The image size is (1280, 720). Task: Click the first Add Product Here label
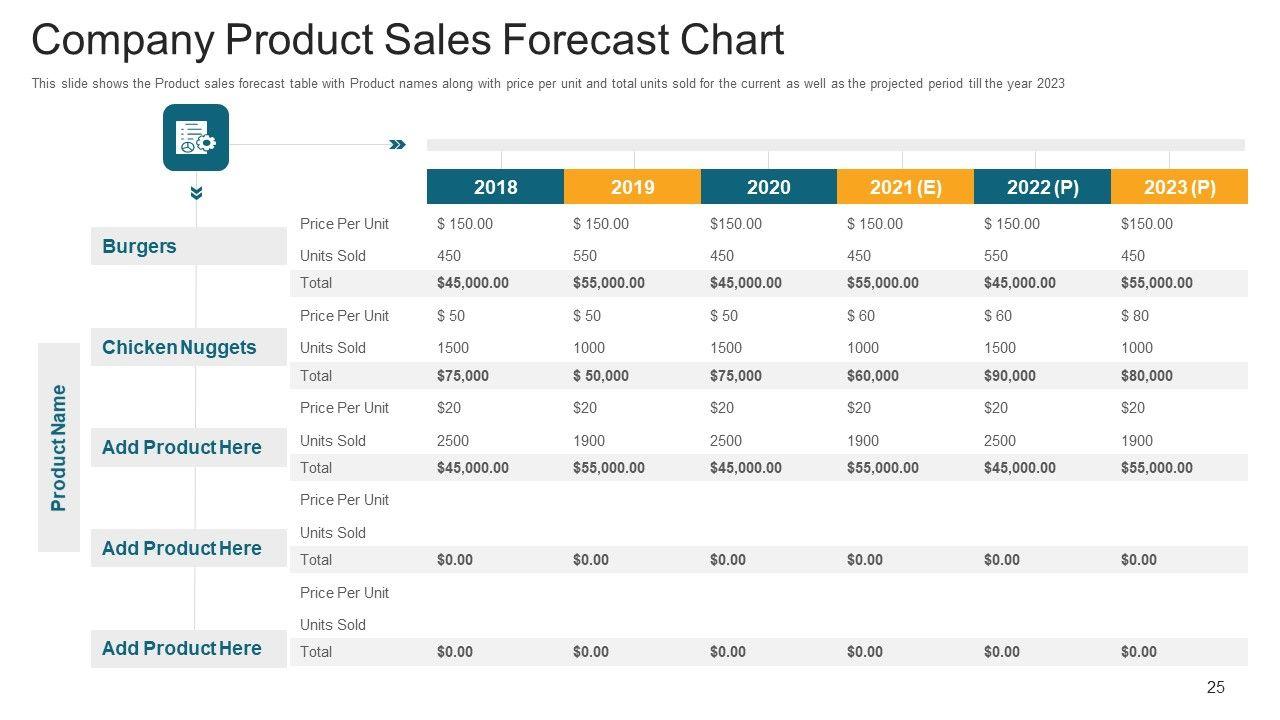point(181,447)
